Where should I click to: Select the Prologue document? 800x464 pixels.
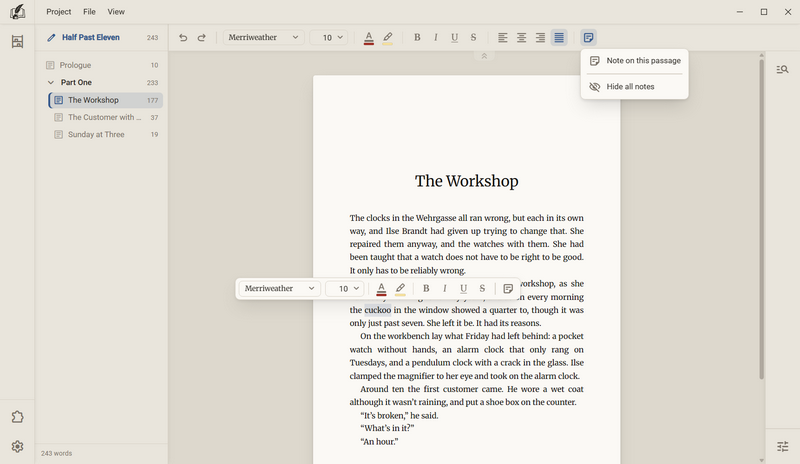point(102,65)
